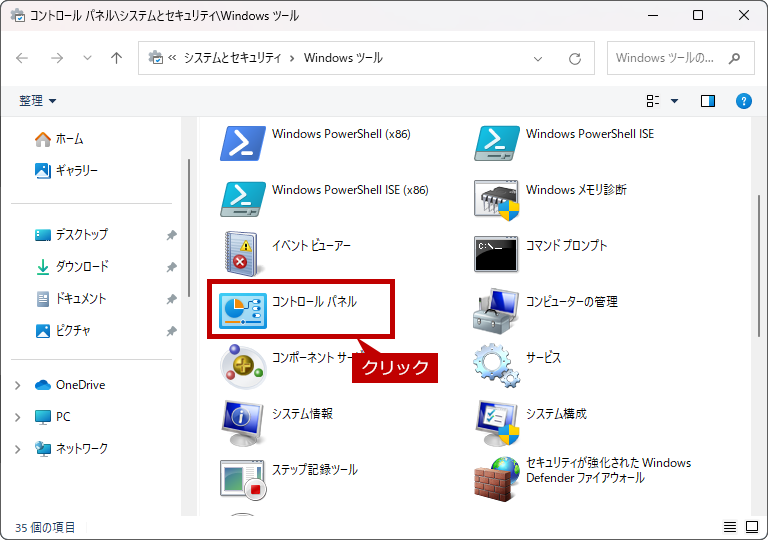Expand the OneDrive tree node

[18, 385]
